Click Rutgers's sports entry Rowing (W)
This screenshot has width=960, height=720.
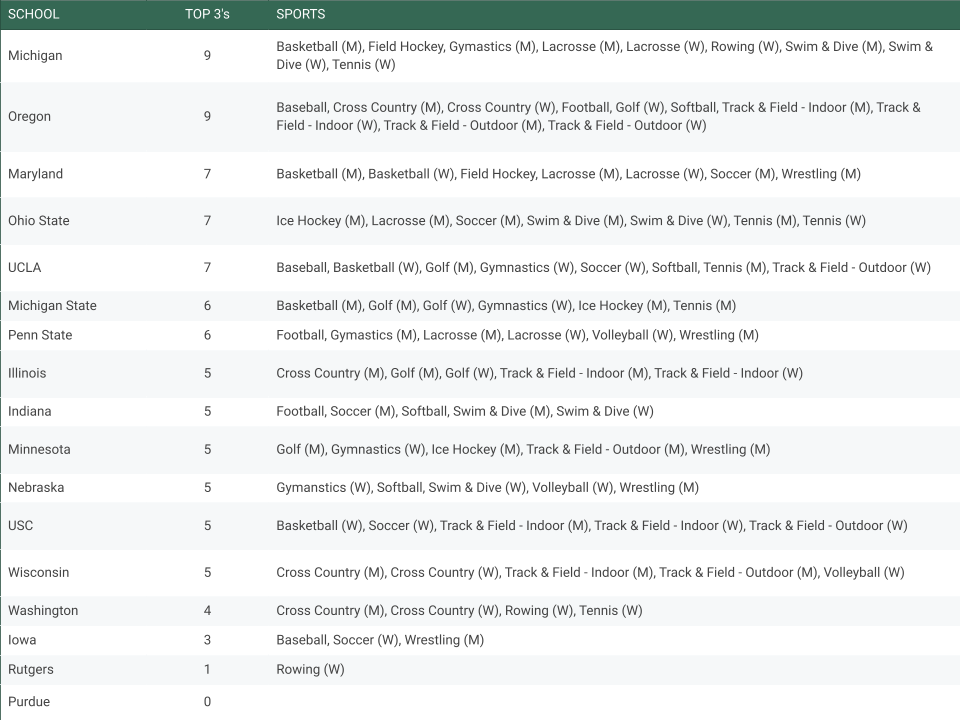310,669
